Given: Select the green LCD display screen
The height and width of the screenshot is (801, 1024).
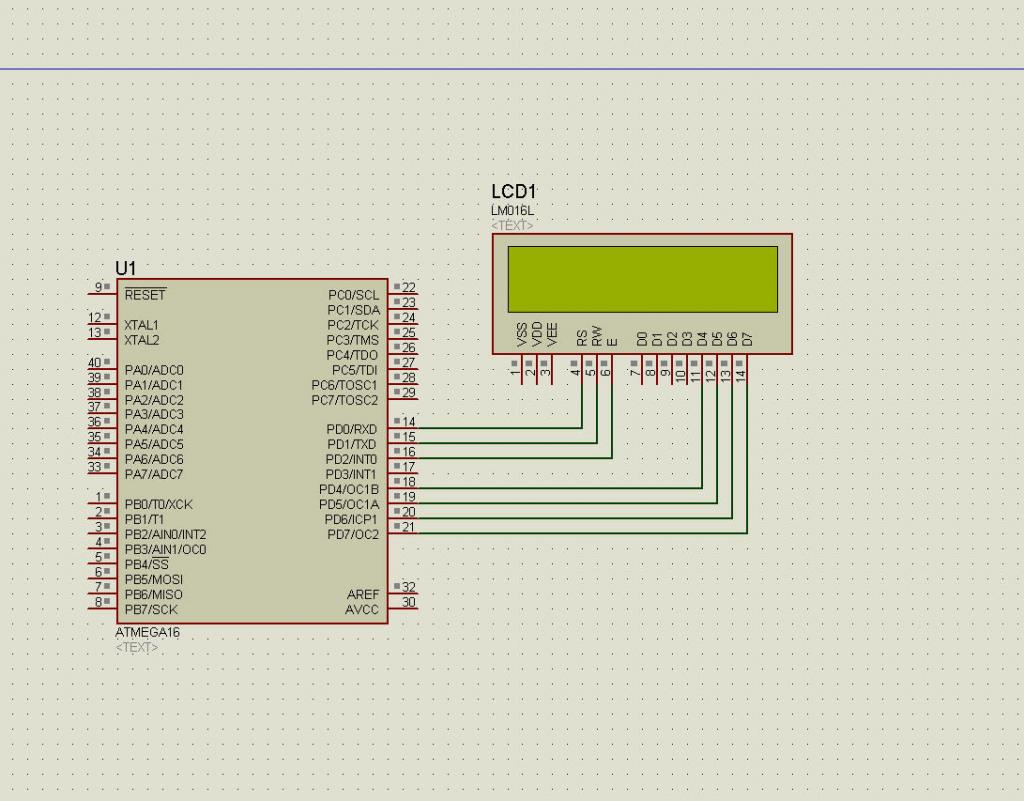Looking at the screenshot, I should (643, 279).
